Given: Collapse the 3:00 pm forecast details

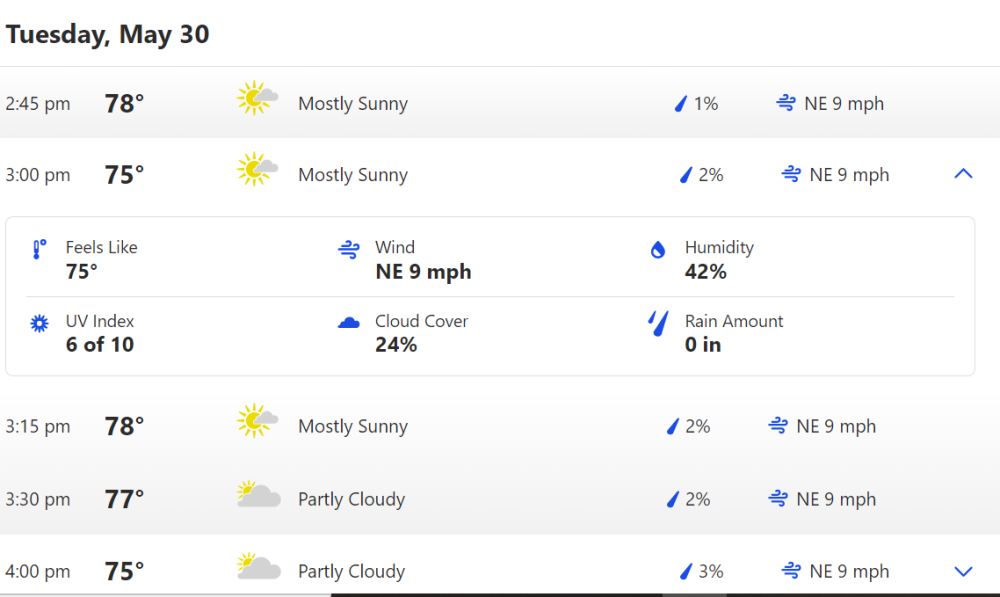Looking at the screenshot, I should click(963, 174).
